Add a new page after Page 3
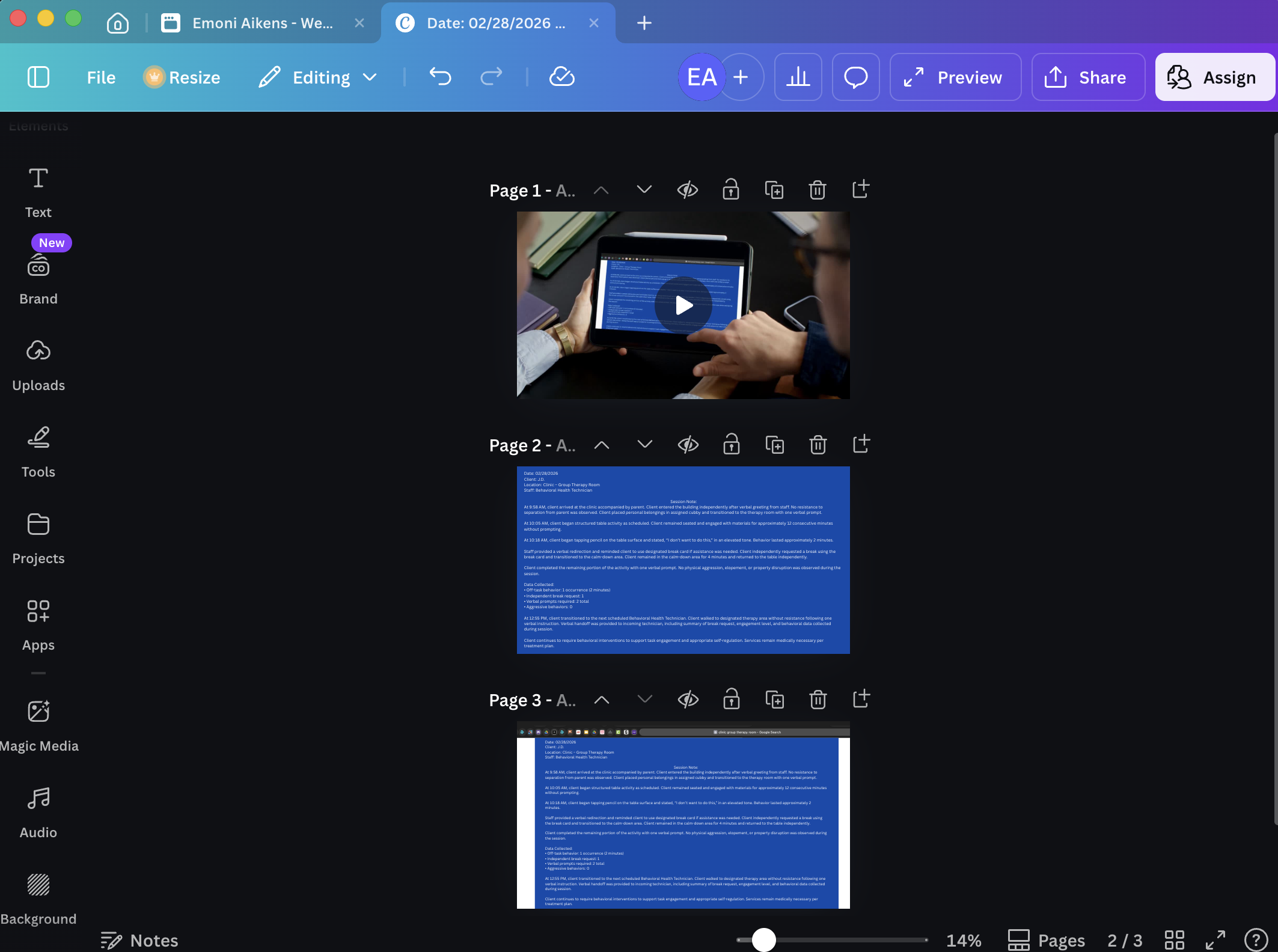Image resolution: width=1278 pixels, height=952 pixels. click(x=861, y=700)
